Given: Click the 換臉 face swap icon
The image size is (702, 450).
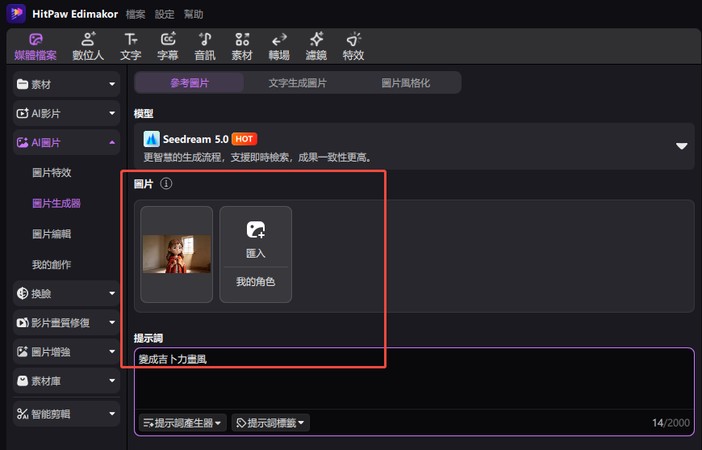Looking at the screenshot, I should click(x=22, y=293).
